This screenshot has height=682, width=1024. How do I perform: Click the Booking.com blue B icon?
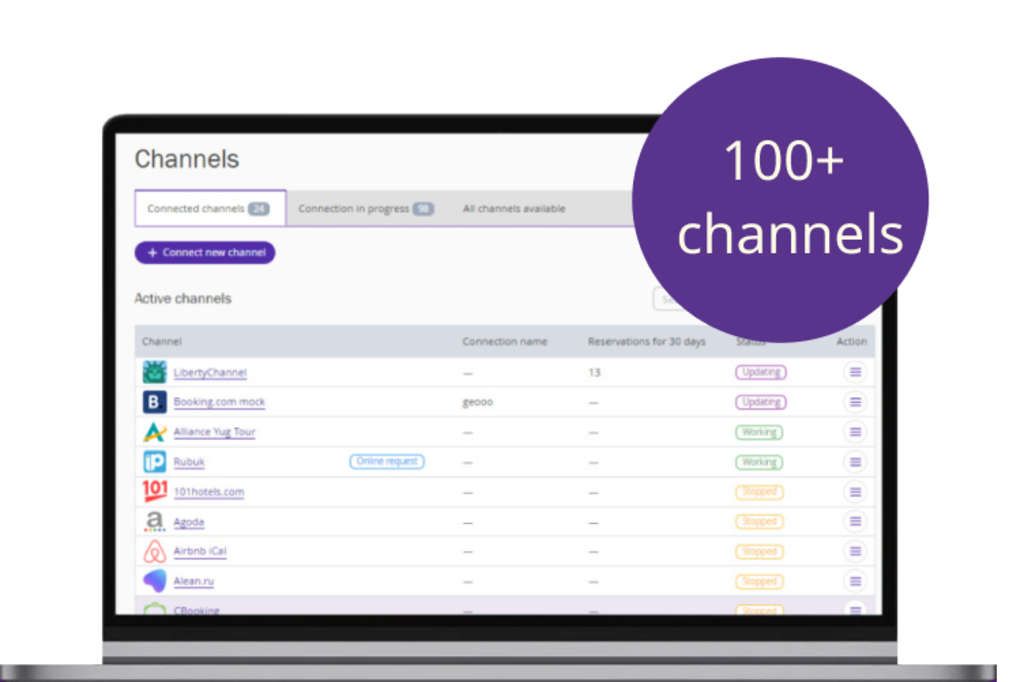click(153, 401)
